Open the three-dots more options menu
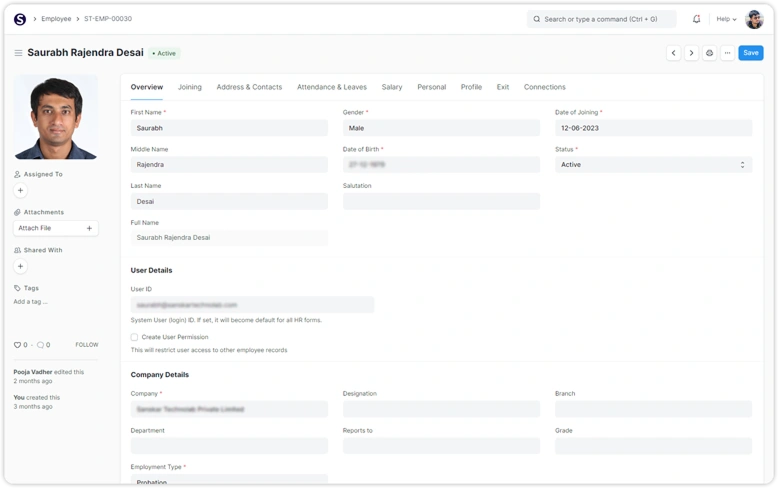Screen dimensions: 778x488 click(727, 53)
